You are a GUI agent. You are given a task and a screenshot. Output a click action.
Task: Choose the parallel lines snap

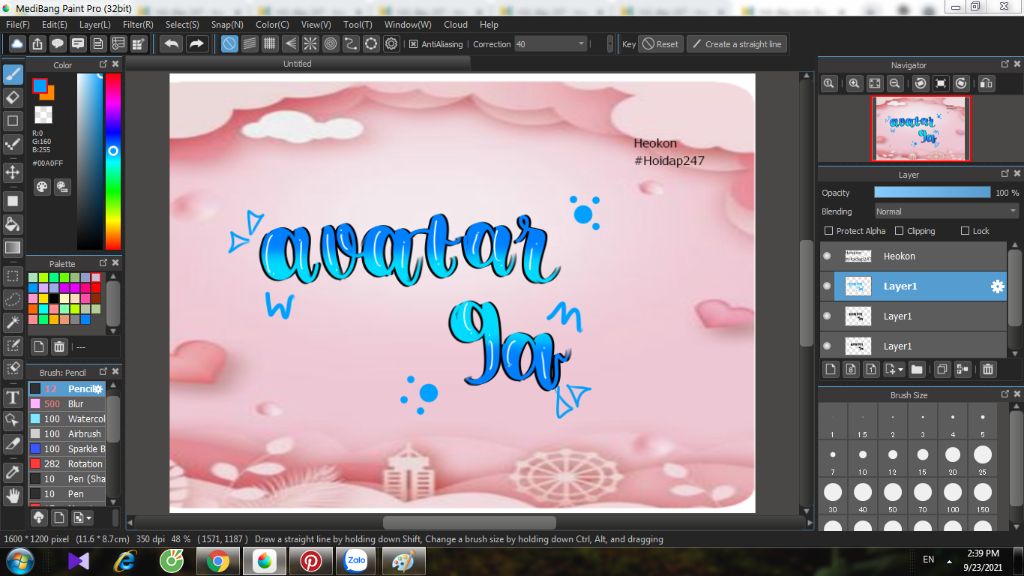(249, 44)
